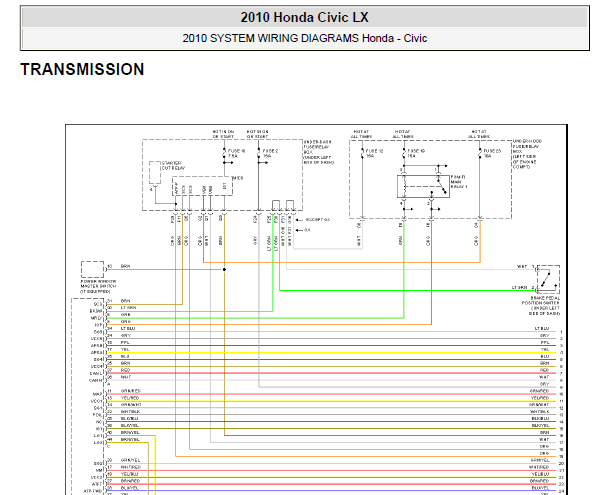This screenshot has height=495, width=604.
Task: Click the Fuse 23 10A label
Action: (x=492, y=153)
